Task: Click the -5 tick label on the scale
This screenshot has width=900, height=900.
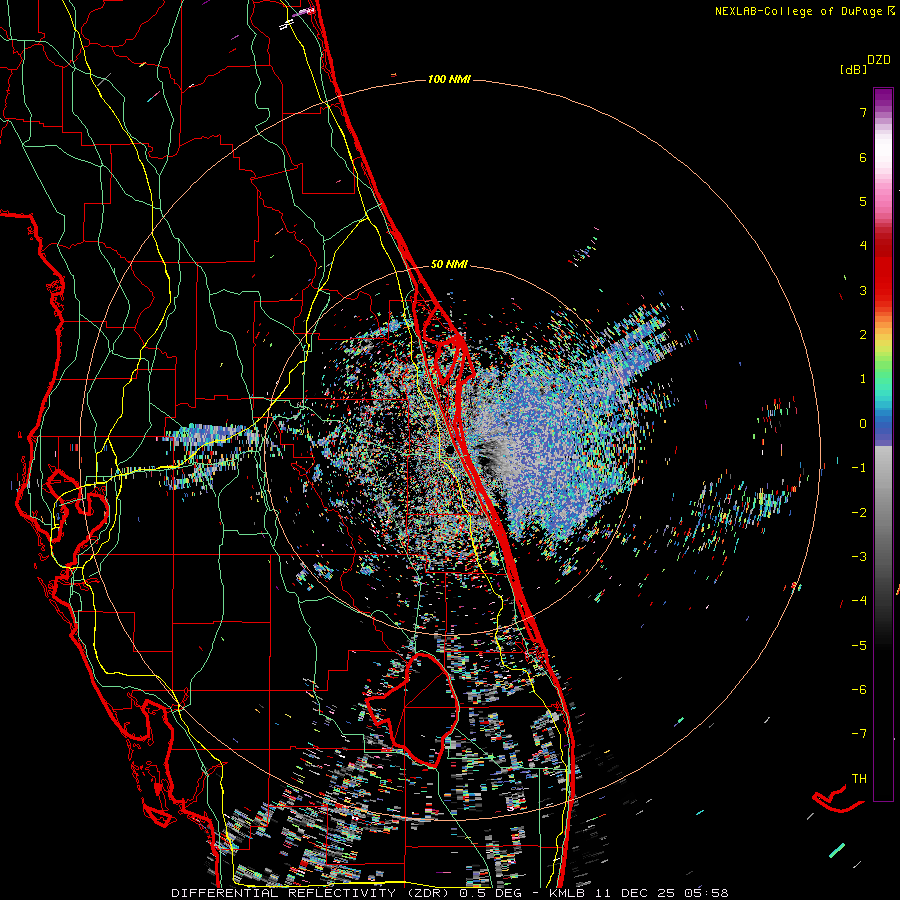Action: (x=859, y=646)
